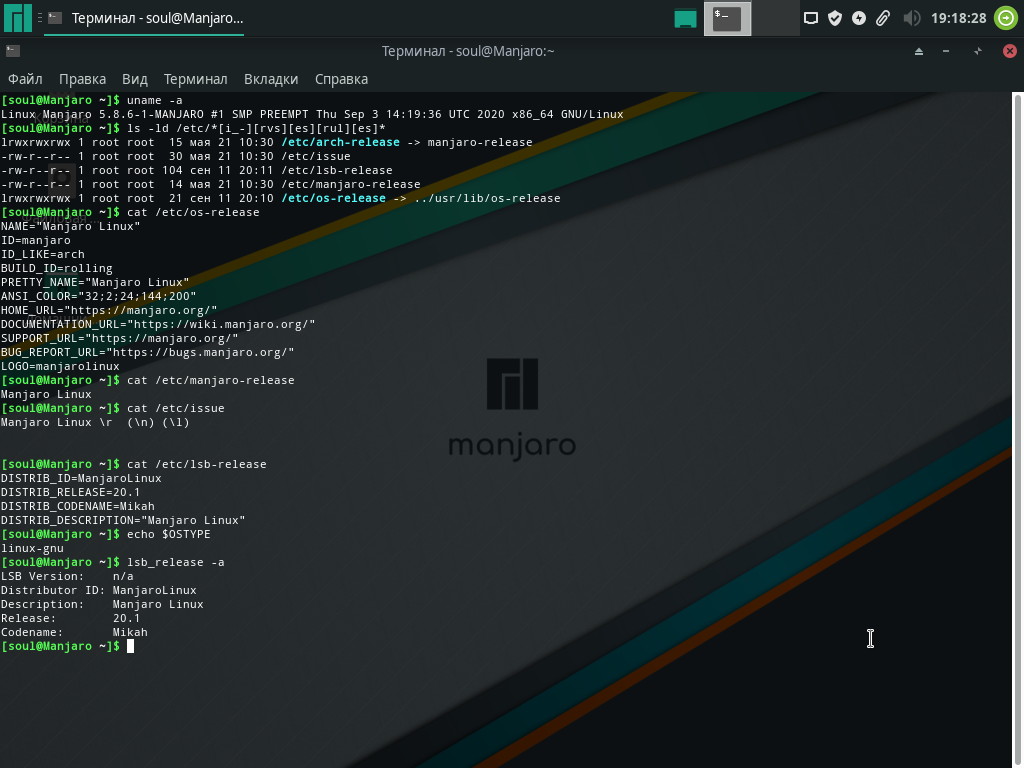Click the "echo $OSTYPE" command
The image size is (1024, 768).
(168, 534)
